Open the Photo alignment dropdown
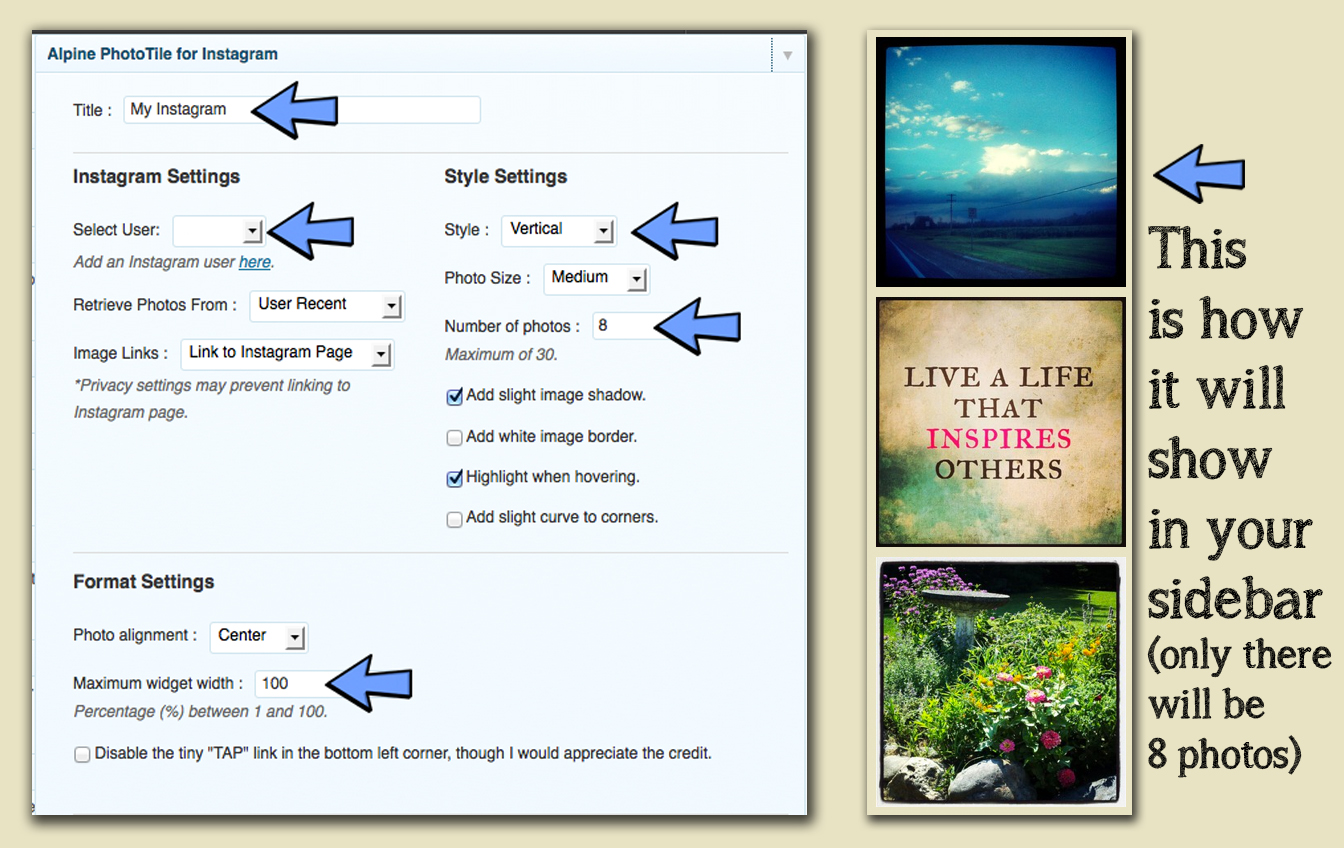This screenshot has height=848, width=1344. pyautogui.click(x=259, y=636)
